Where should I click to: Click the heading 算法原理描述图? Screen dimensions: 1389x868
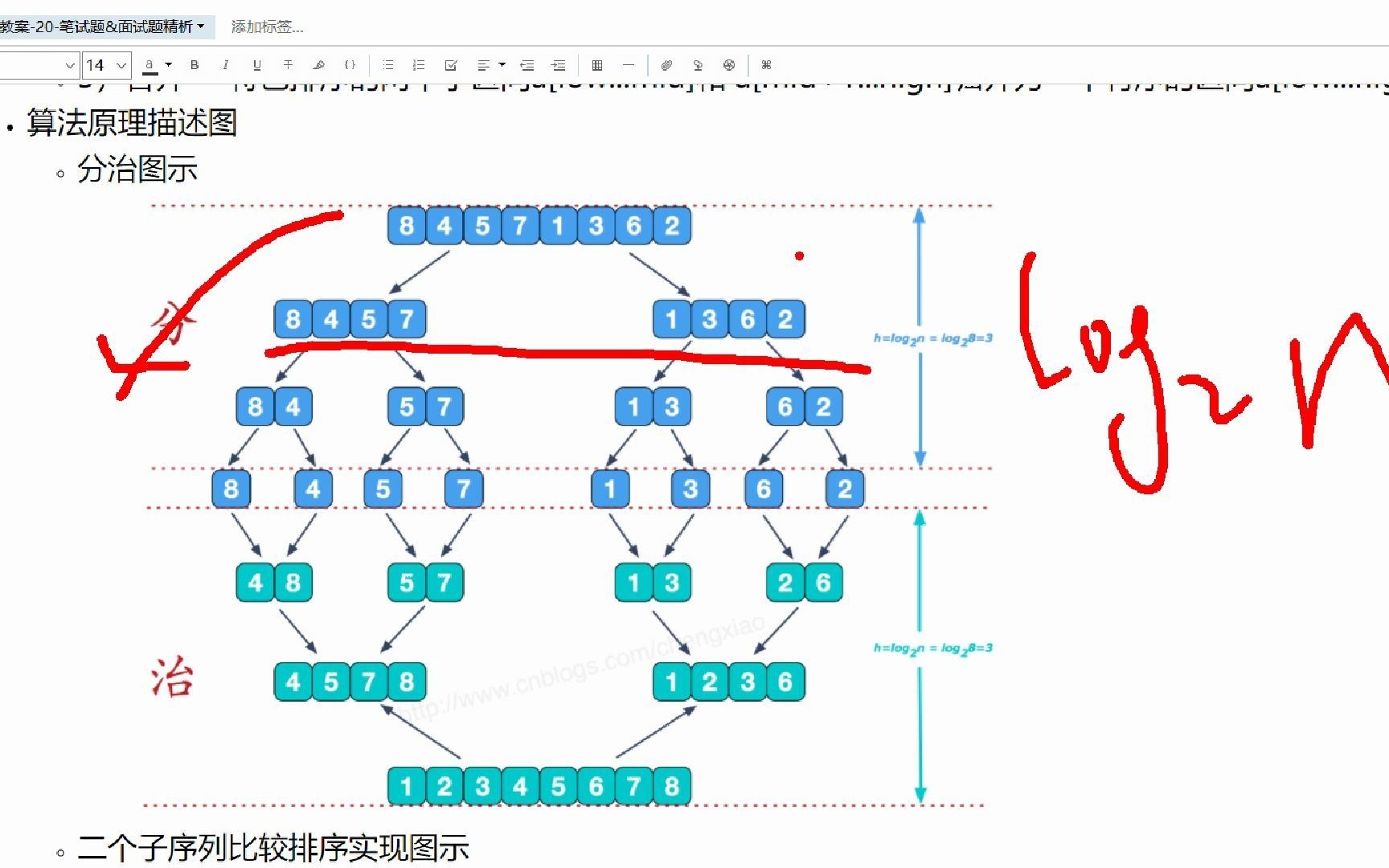[132, 123]
